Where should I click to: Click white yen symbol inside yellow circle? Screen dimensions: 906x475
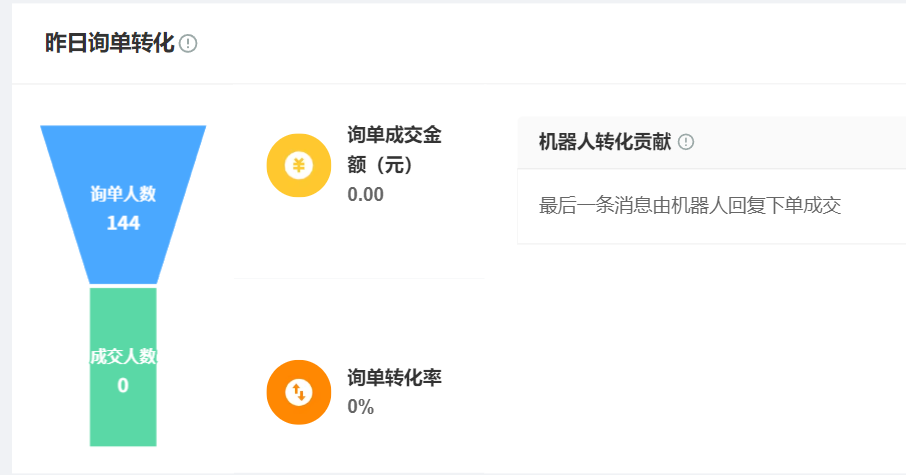click(x=299, y=165)
